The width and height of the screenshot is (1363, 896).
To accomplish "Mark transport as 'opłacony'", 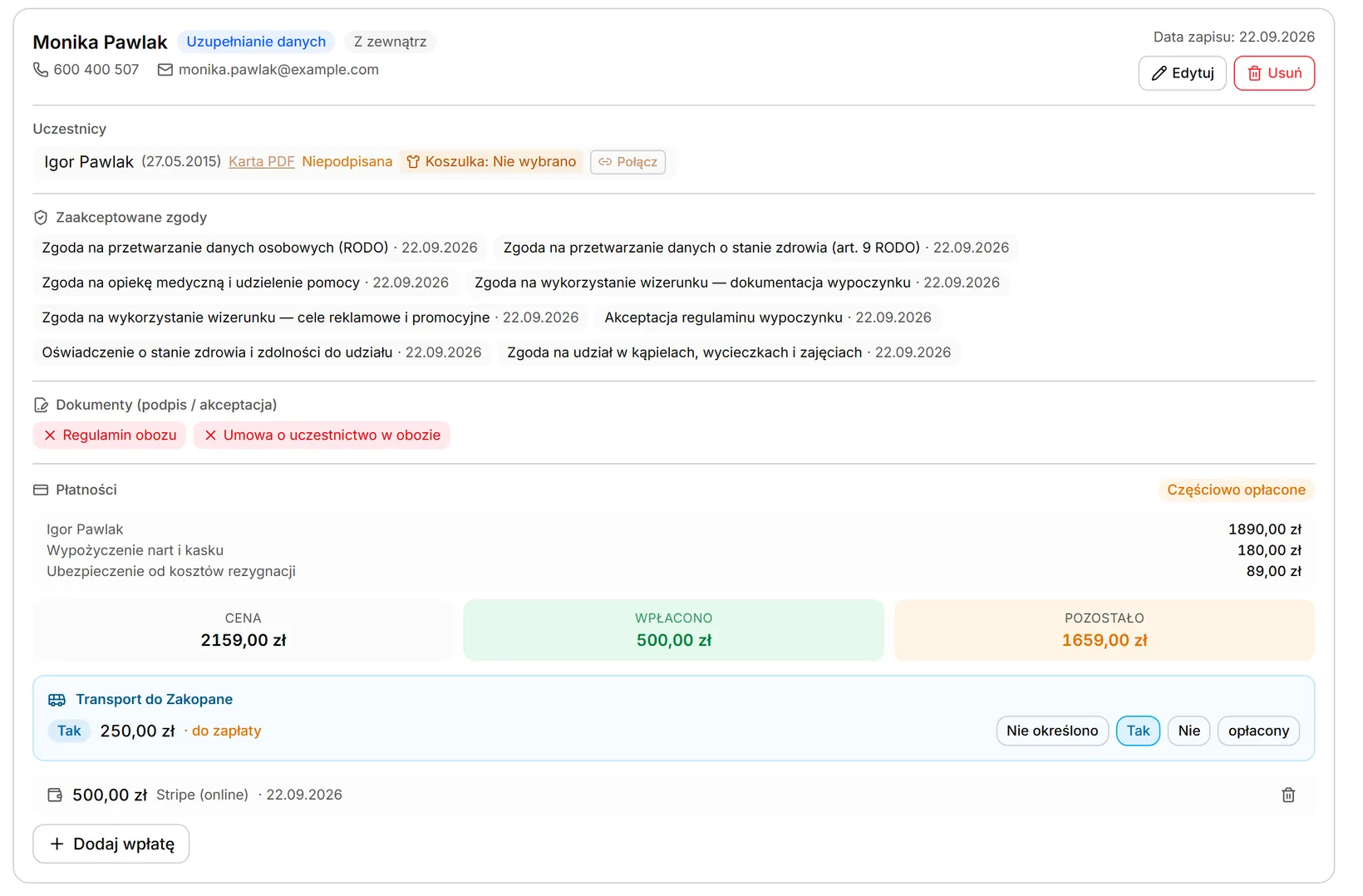I will point(1258,731).
